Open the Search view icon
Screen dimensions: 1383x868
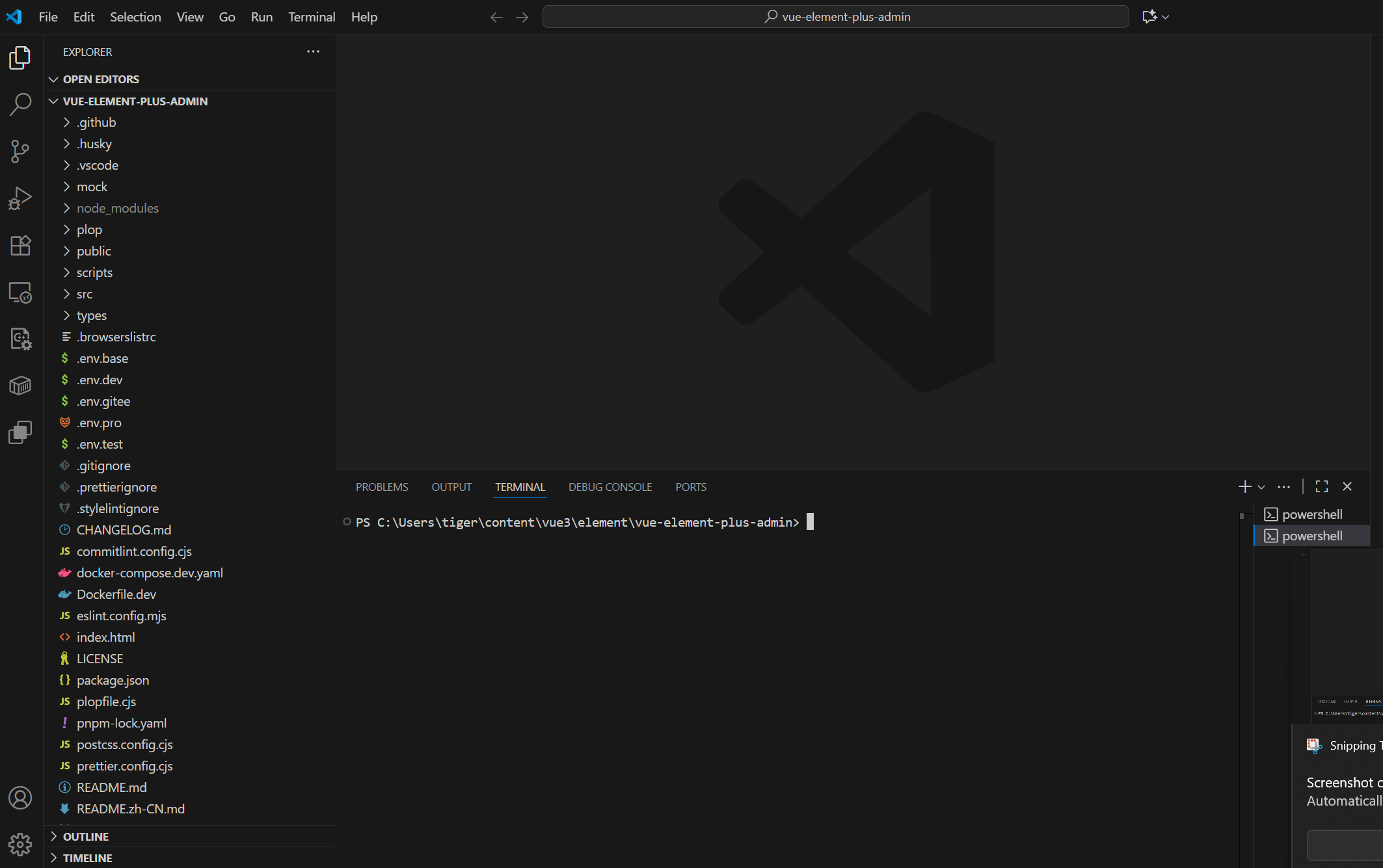[x=20, y=104]
